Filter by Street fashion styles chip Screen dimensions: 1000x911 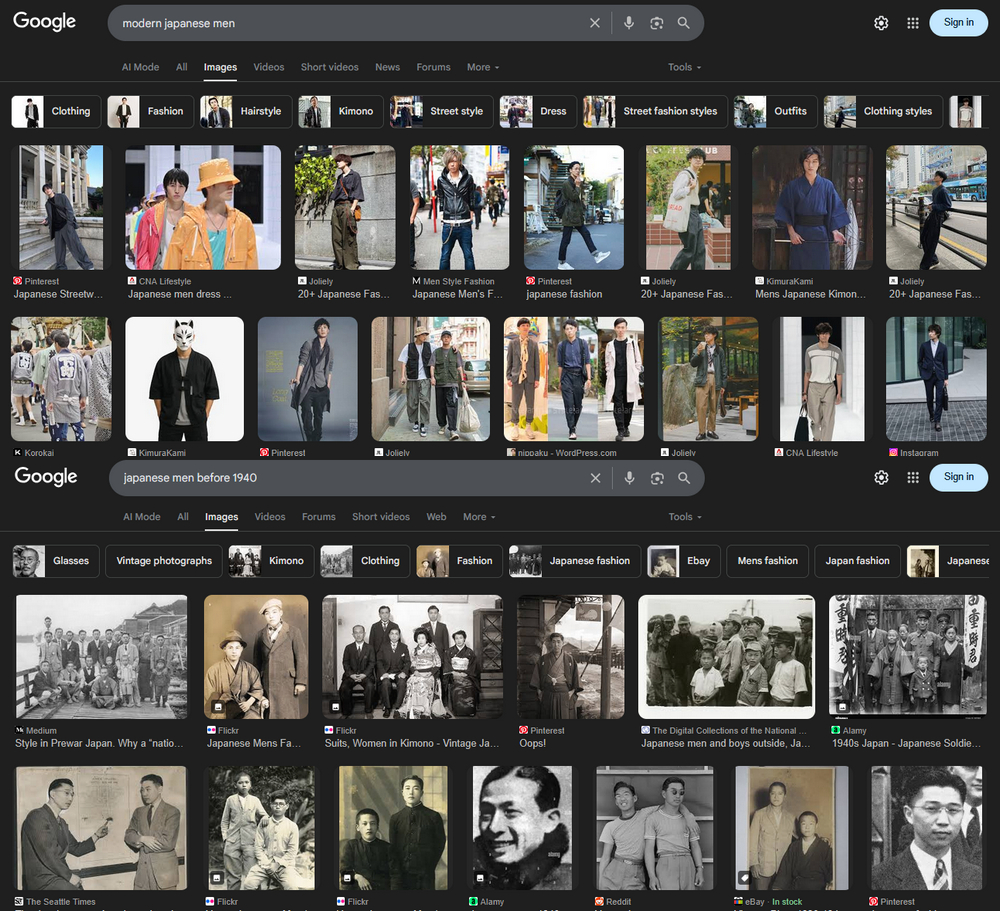[x=655, y=112]
